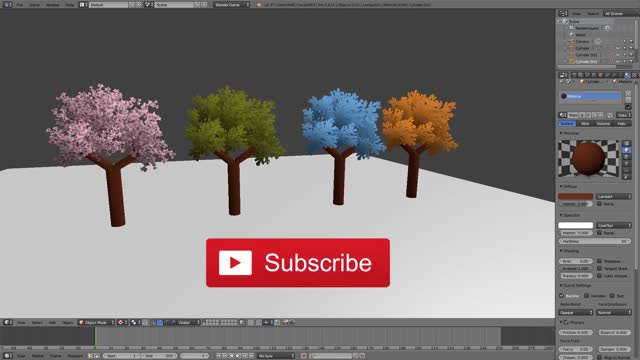Open the Opaque alpha blend dropdown

pos(576,312)
